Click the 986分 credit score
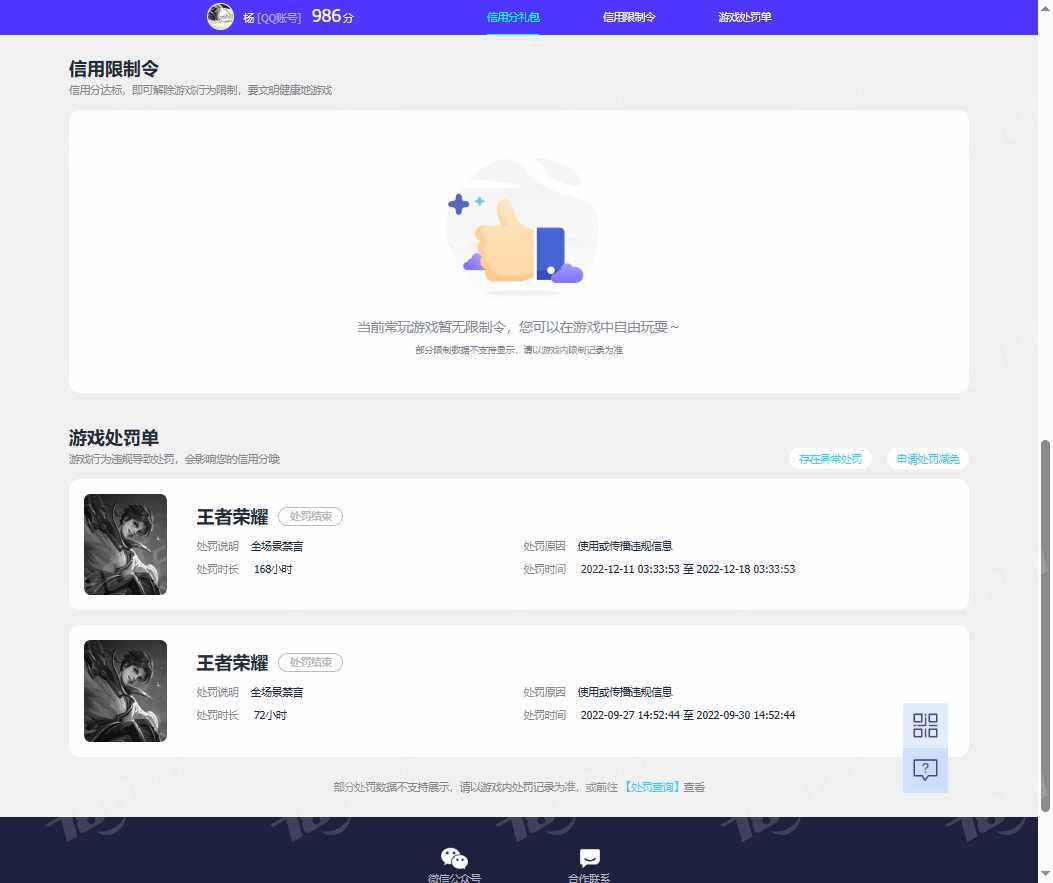 point(332,16)
